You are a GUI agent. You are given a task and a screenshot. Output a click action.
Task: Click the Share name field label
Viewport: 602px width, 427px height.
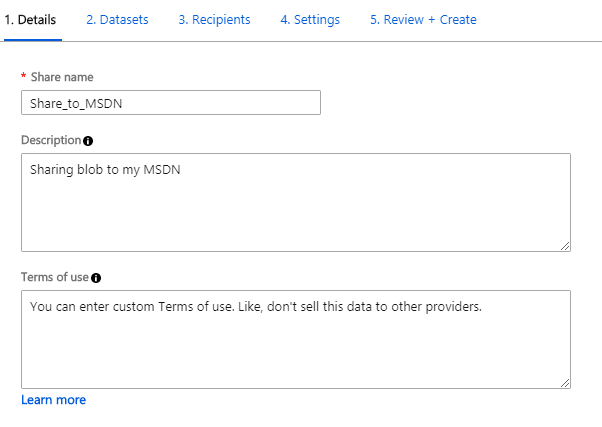click(x=62, y=77)
